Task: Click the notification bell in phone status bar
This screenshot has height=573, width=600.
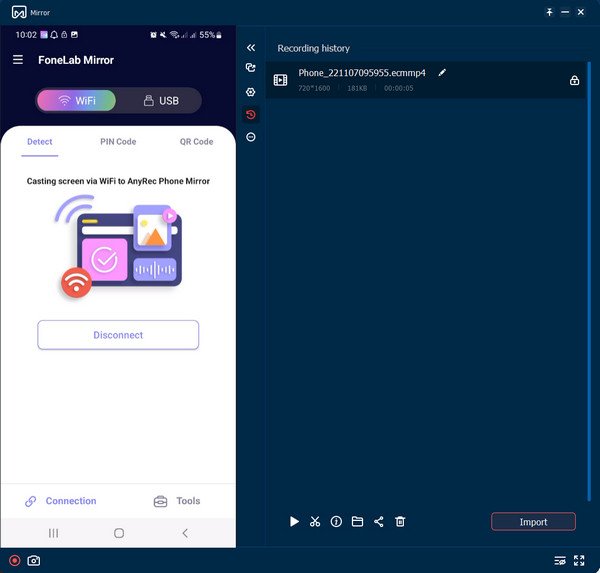Action: (x=54, y=35)
